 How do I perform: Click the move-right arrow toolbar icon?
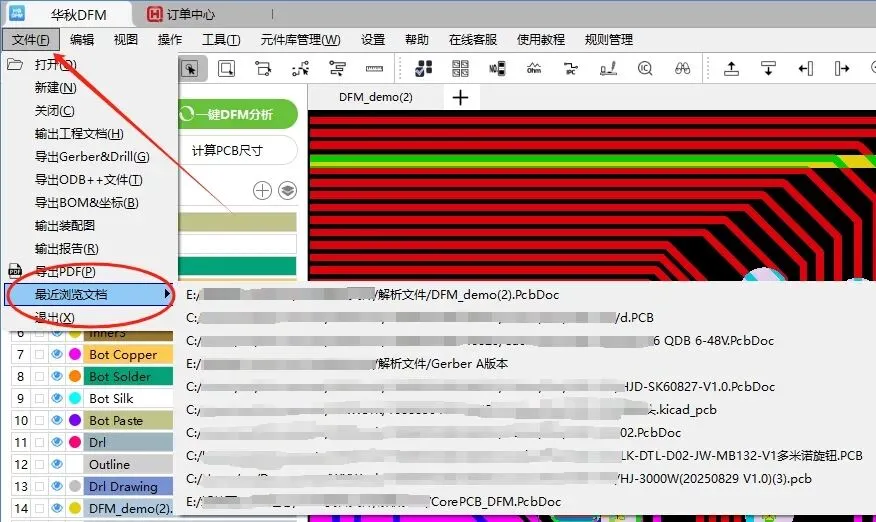coord(842,68)
